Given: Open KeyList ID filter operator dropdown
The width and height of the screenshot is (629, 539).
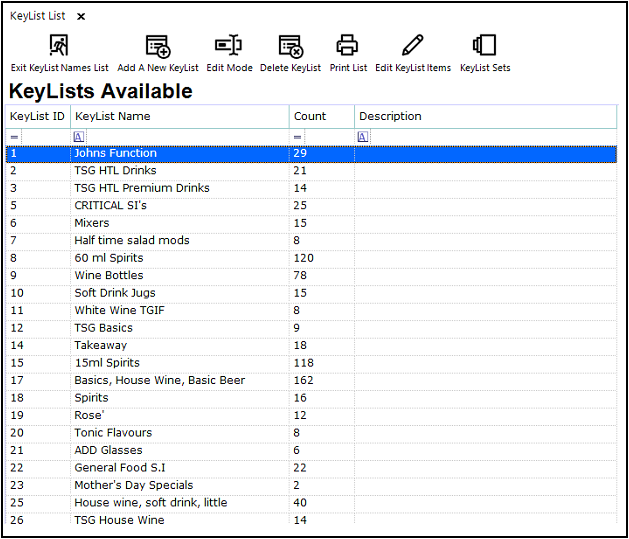Looking at the screenshot, I should [14, 136].
